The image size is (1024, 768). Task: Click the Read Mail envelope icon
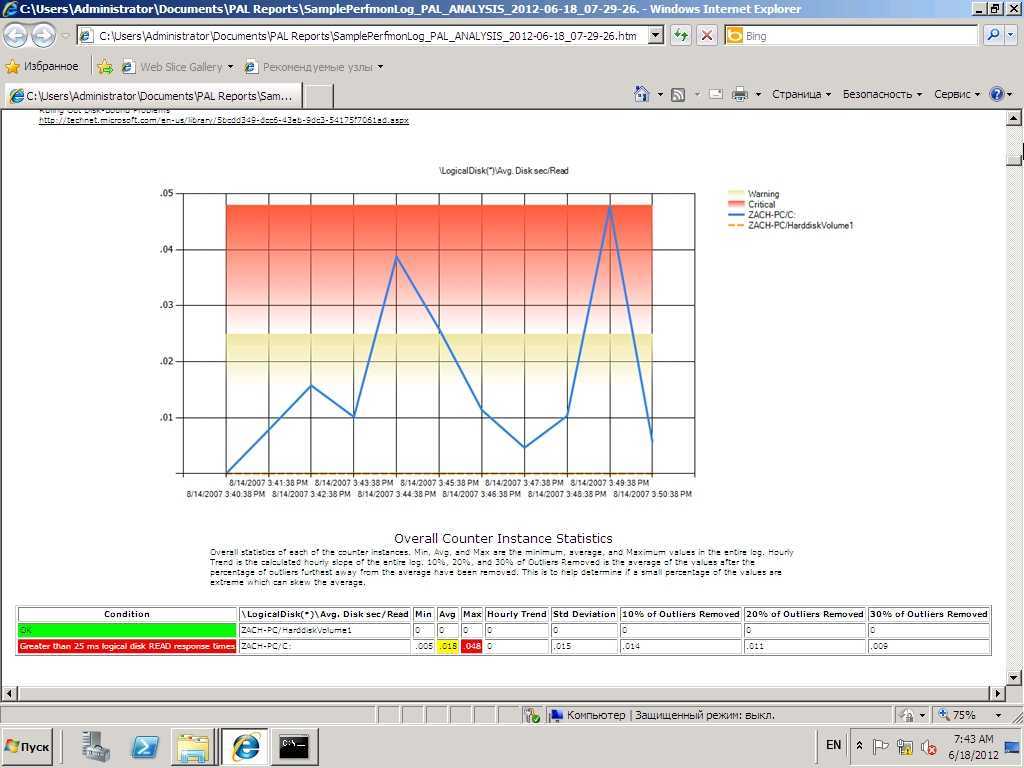click(x=716, y=94)
